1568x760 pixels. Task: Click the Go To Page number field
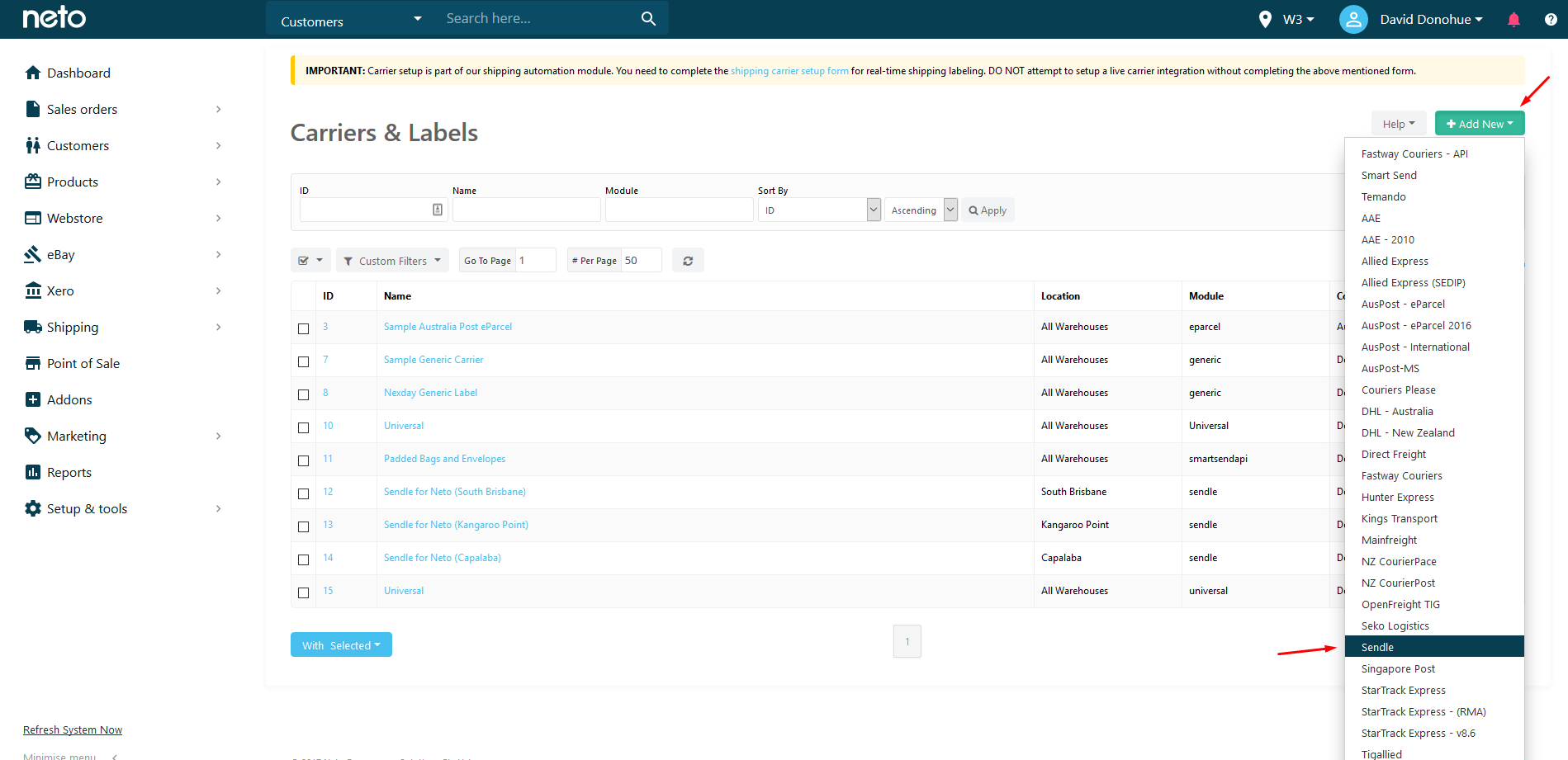(x=535, y=260)
